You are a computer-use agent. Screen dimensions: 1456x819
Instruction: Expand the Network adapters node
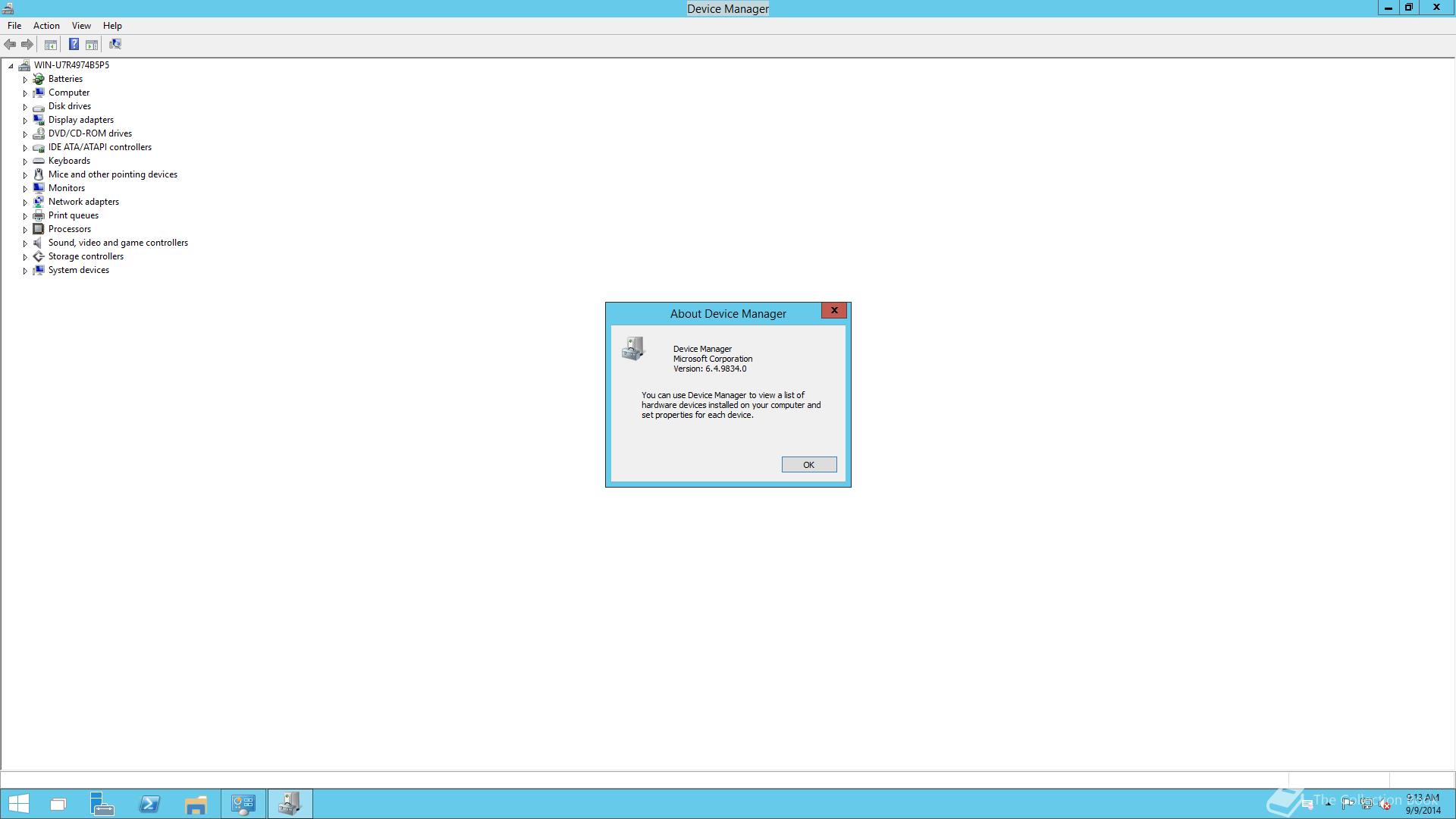tap(25, 202)
